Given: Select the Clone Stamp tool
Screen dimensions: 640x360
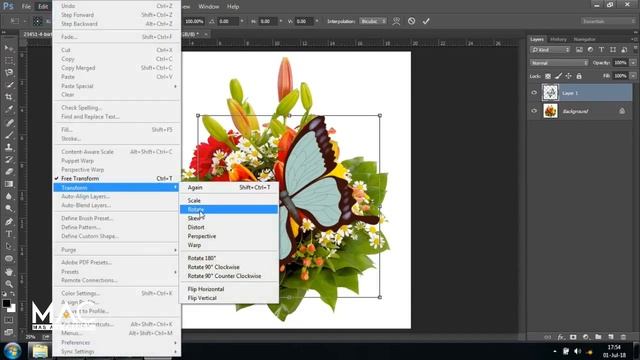Looking at the screenshot, I should coord(9,147).
